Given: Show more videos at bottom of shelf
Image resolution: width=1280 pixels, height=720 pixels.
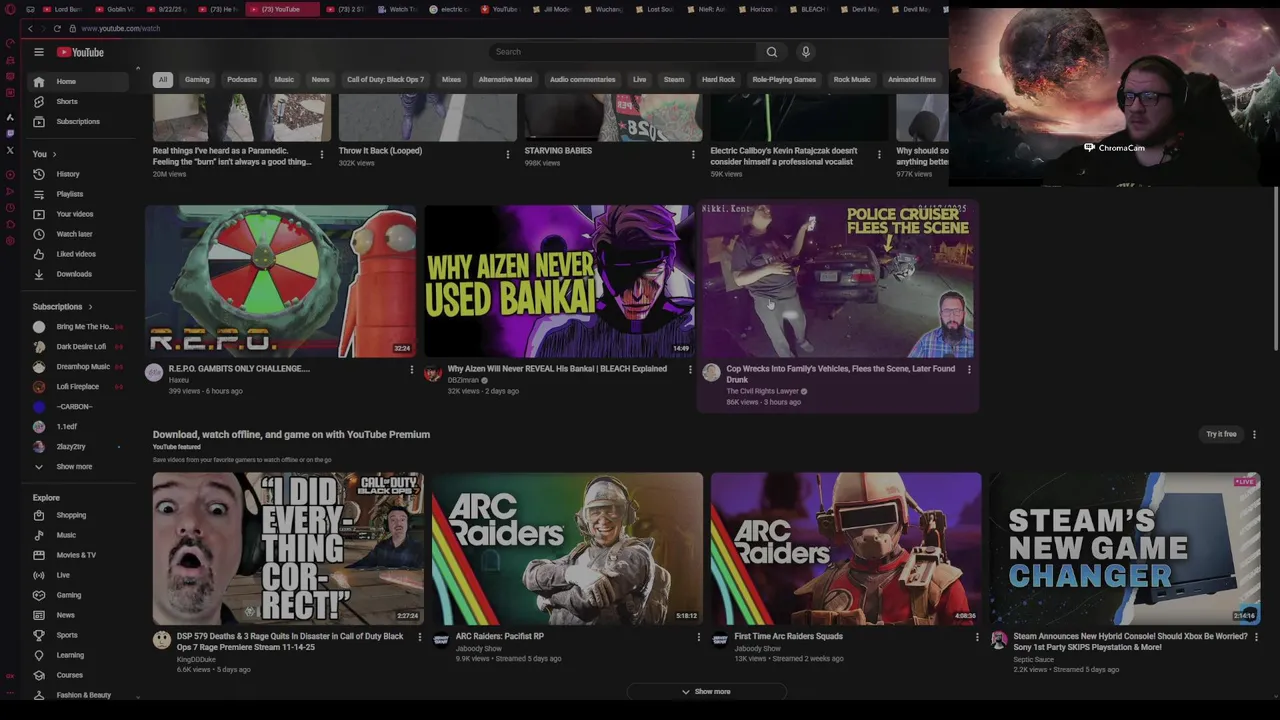Looking at the screenshot, I should pyautogui.click(x=706, y=691).
